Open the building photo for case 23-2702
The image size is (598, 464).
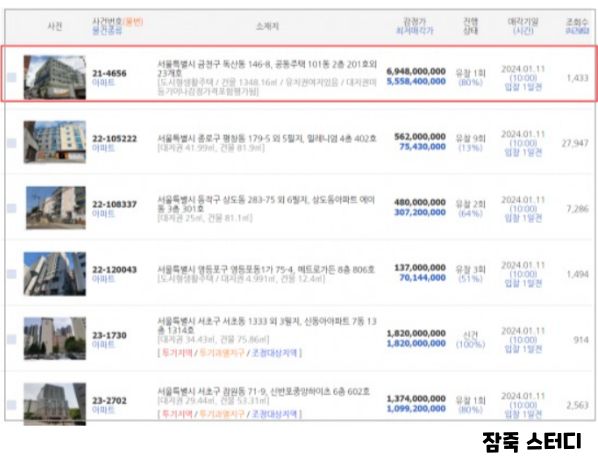pos(55,404)
